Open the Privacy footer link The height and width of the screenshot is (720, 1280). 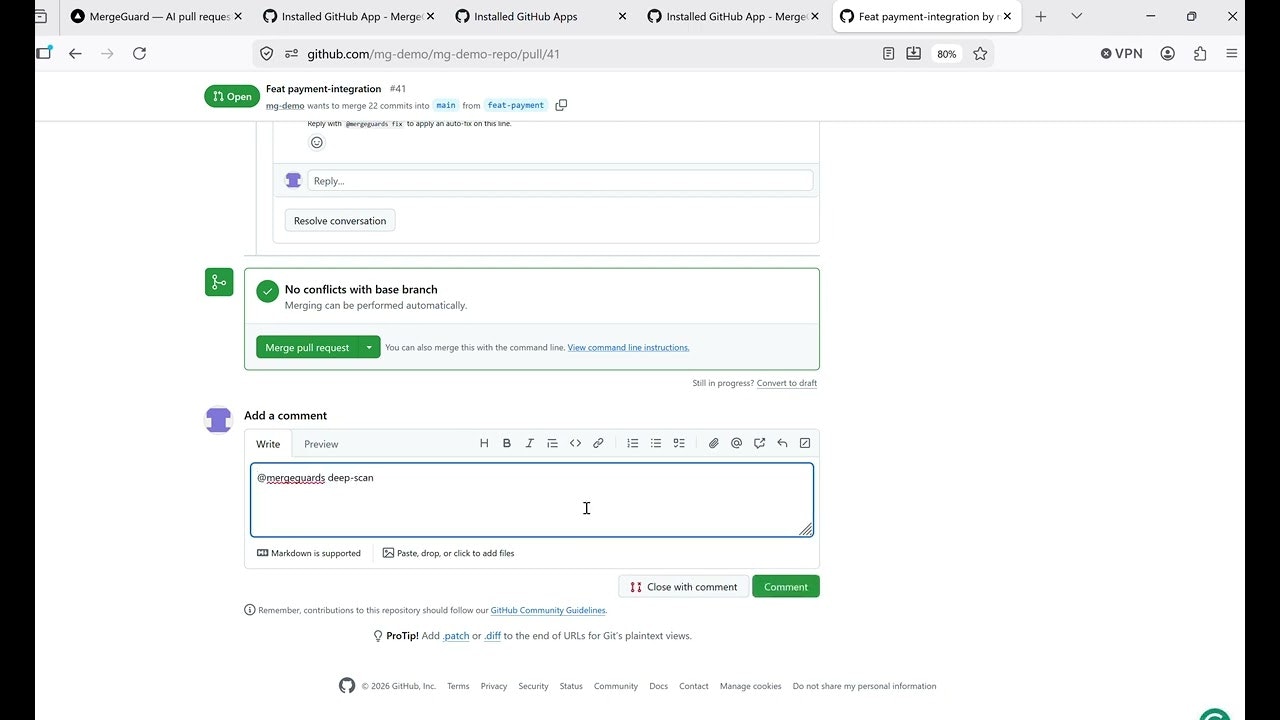click(494, 686)
